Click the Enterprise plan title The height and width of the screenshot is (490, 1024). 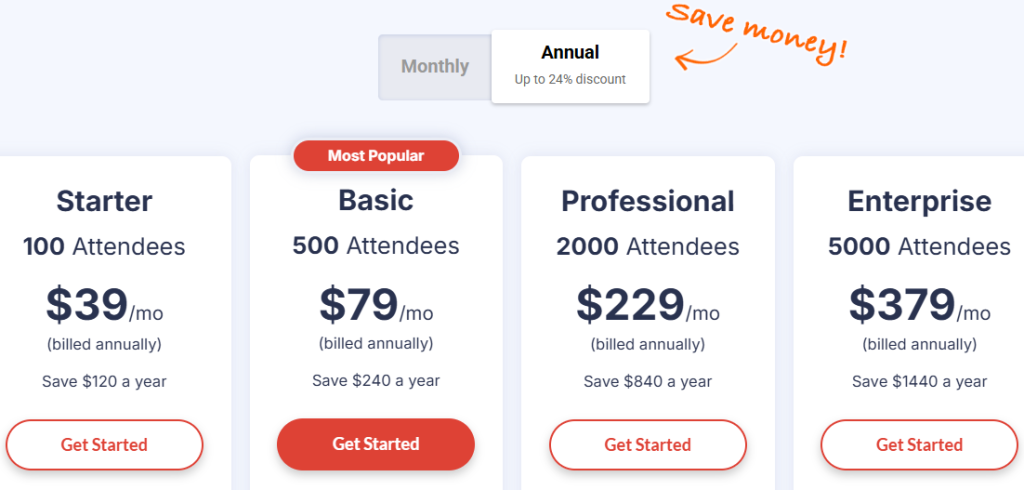click(x=920, y=201)
